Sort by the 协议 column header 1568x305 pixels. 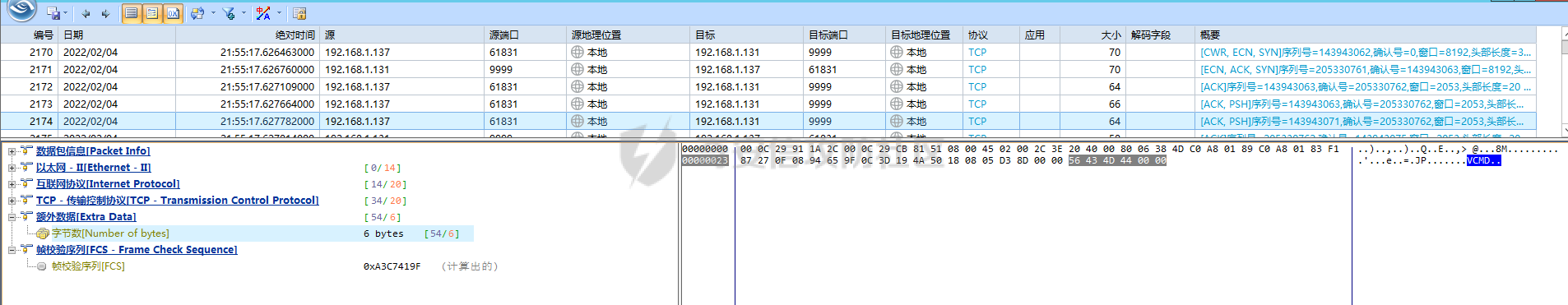tap(991, 35)
